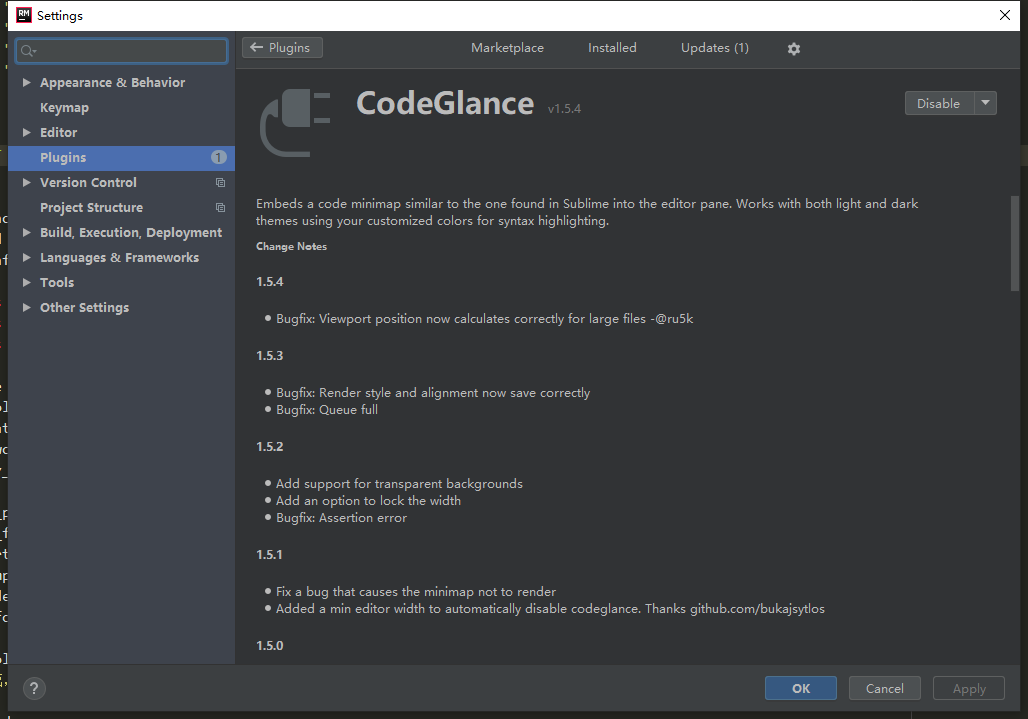
Task: Expand Build, Execution, Deployment node
Action: click(27, 233)
